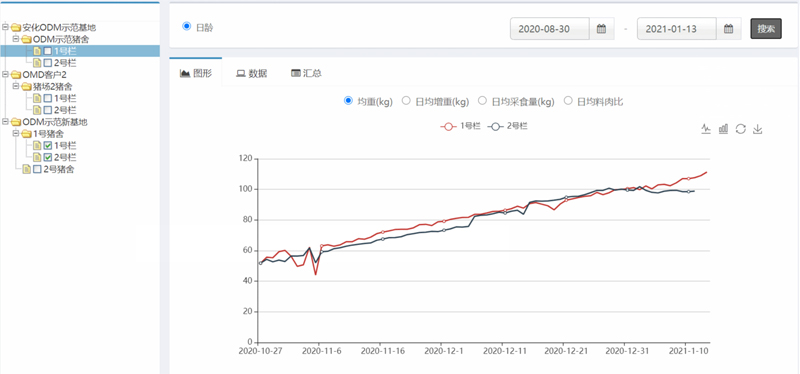Edit start date field 2020-08-30

550,29
